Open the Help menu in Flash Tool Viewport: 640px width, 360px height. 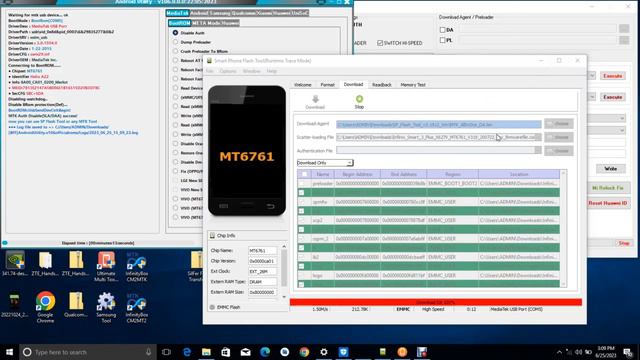272,71
